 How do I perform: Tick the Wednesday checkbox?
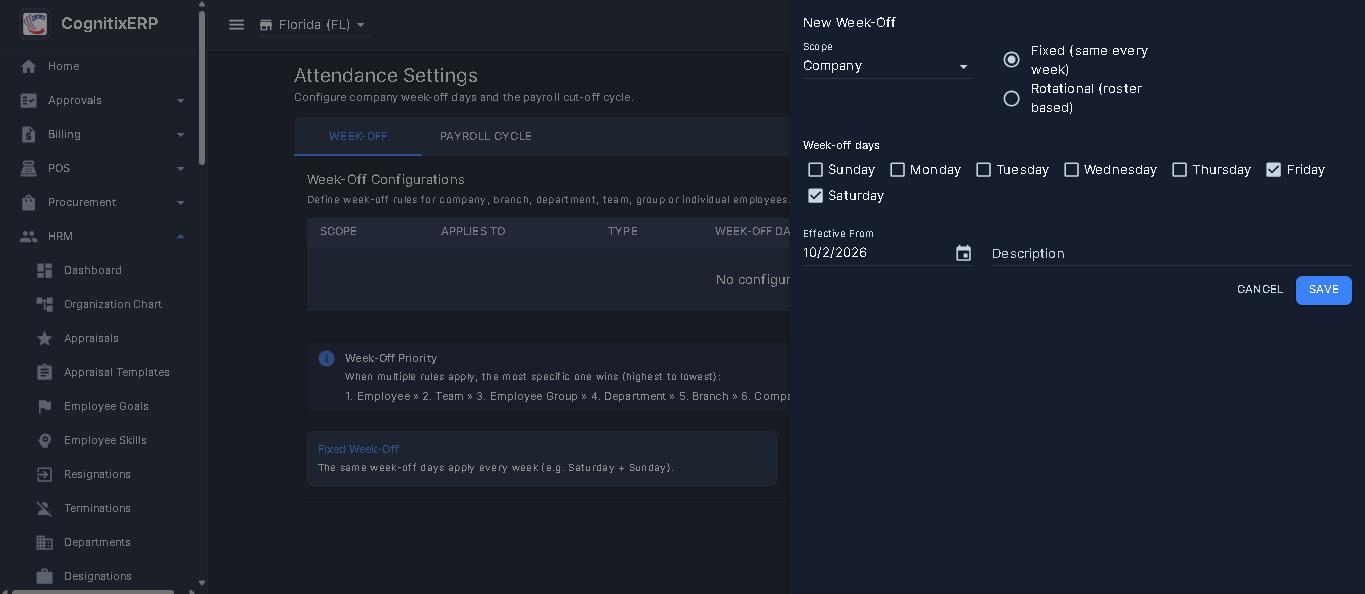pyautogui.click(x=1071, y=170)
